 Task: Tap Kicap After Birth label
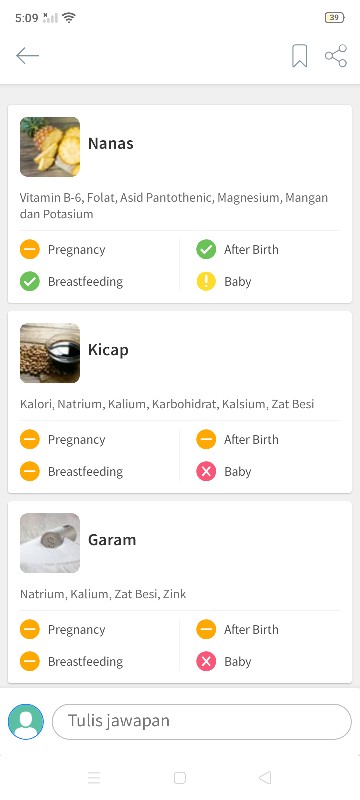pos(251,439)
